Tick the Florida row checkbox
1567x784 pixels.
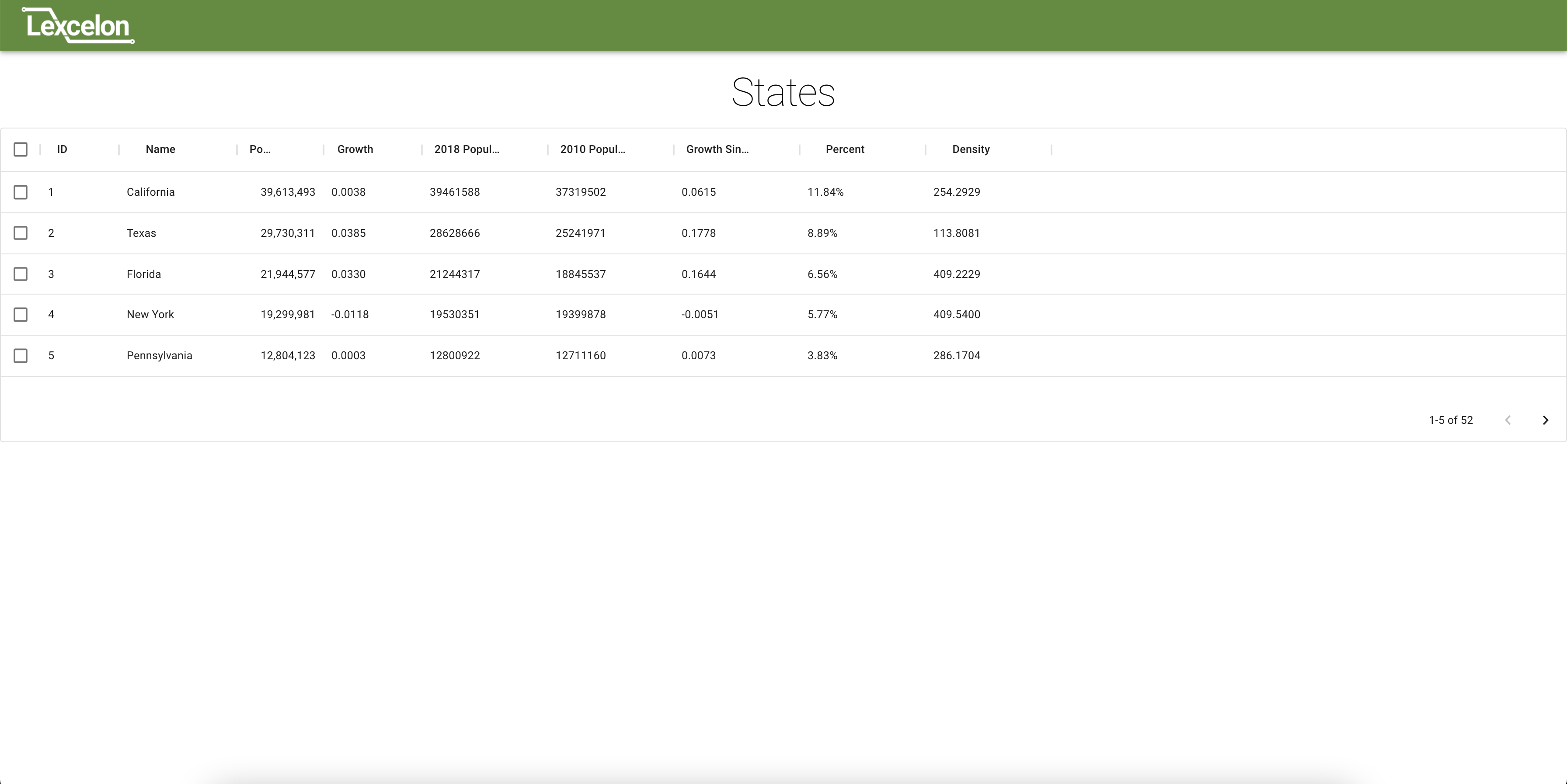tap(21, 274)
